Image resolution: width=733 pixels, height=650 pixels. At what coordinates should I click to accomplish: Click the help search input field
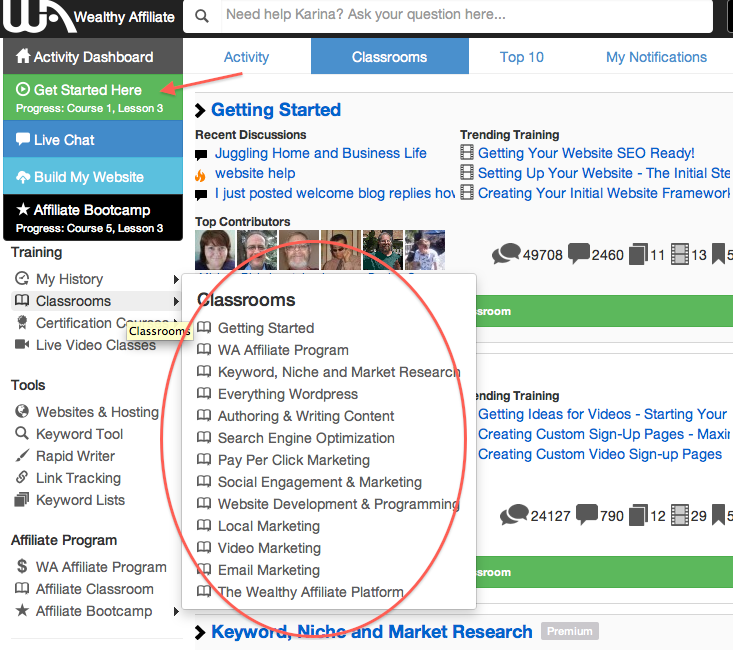click(467, 16)
